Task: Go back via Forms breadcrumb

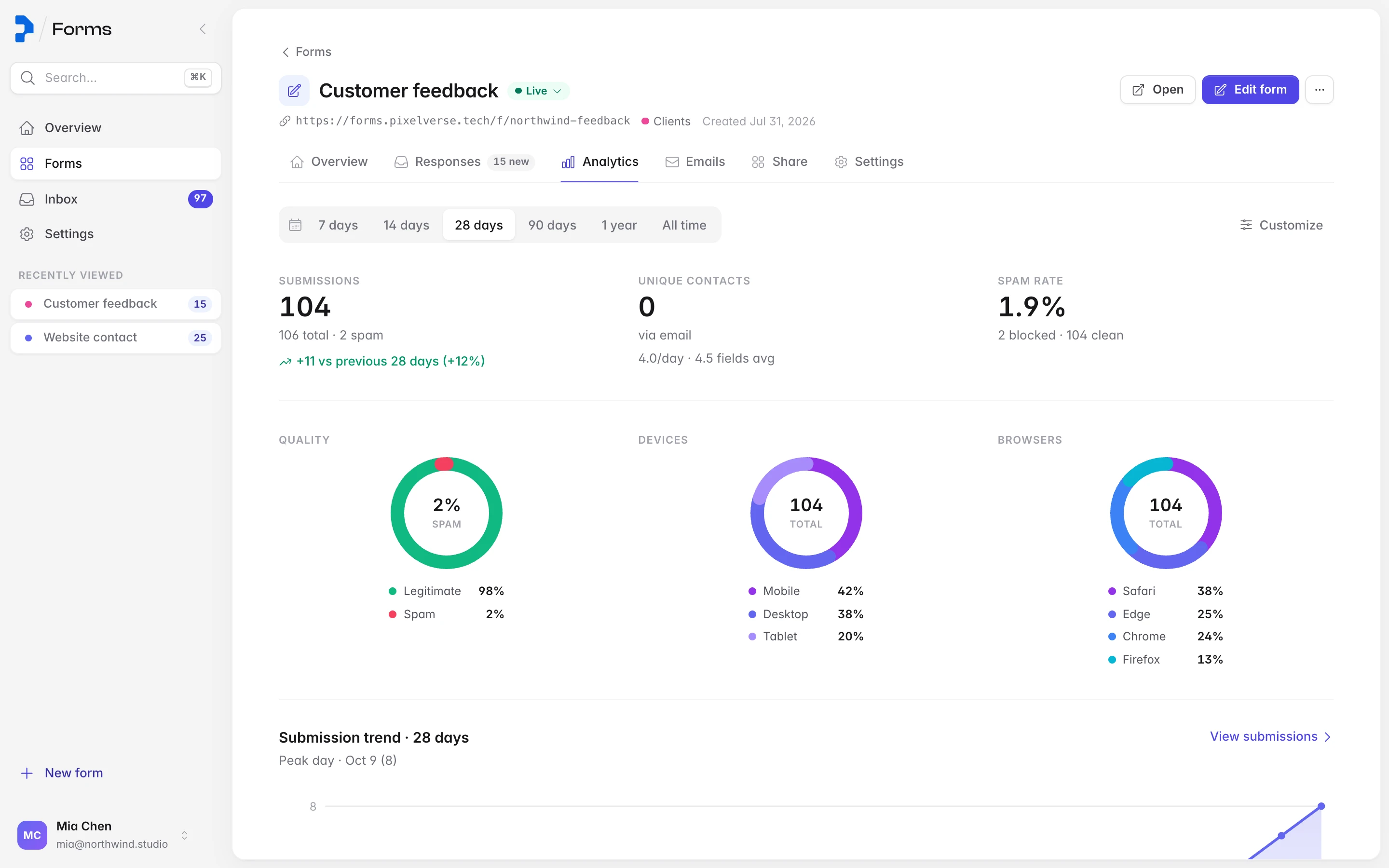Action: click(307, 52)
